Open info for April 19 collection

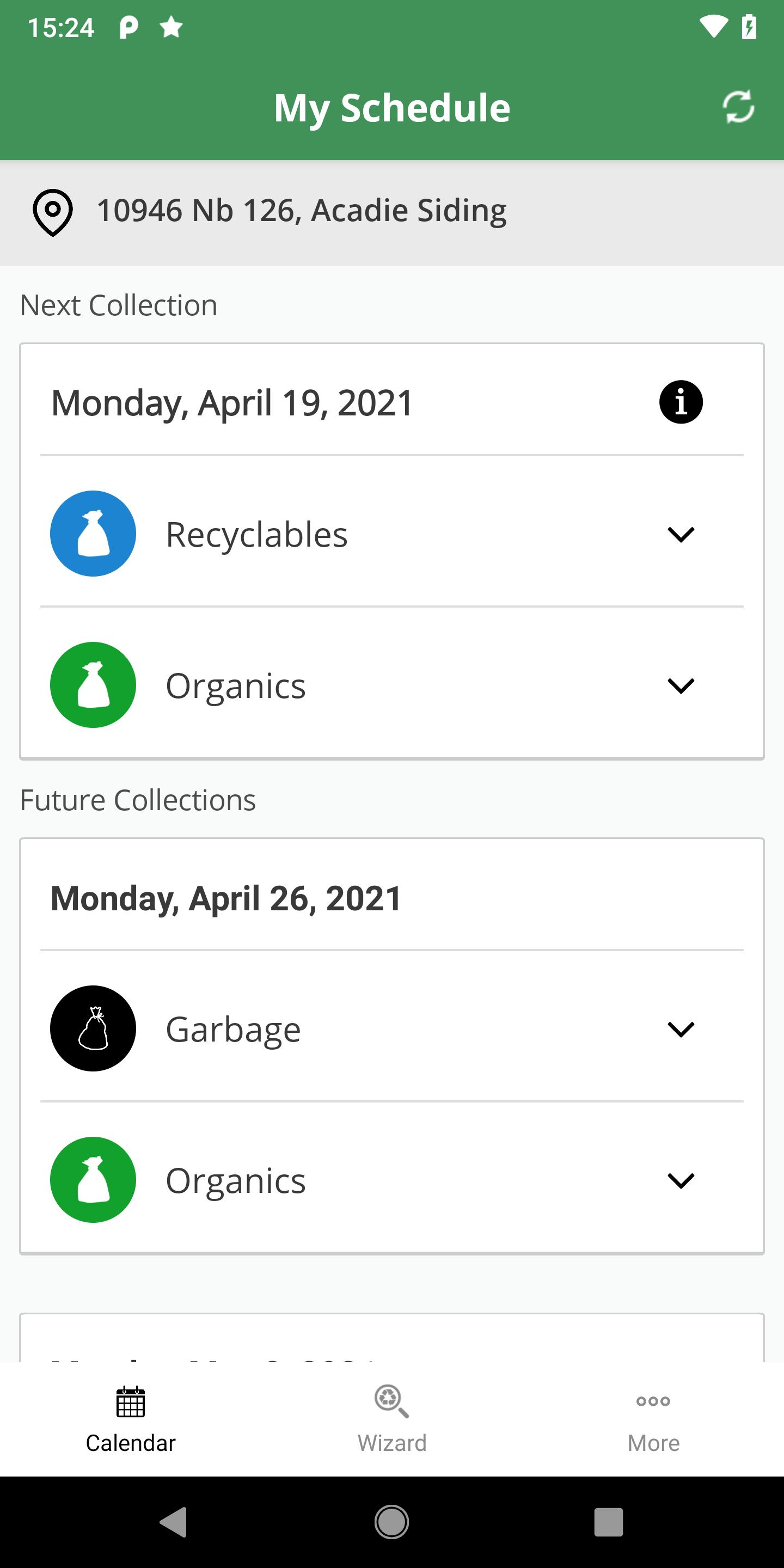coord(681,402)
